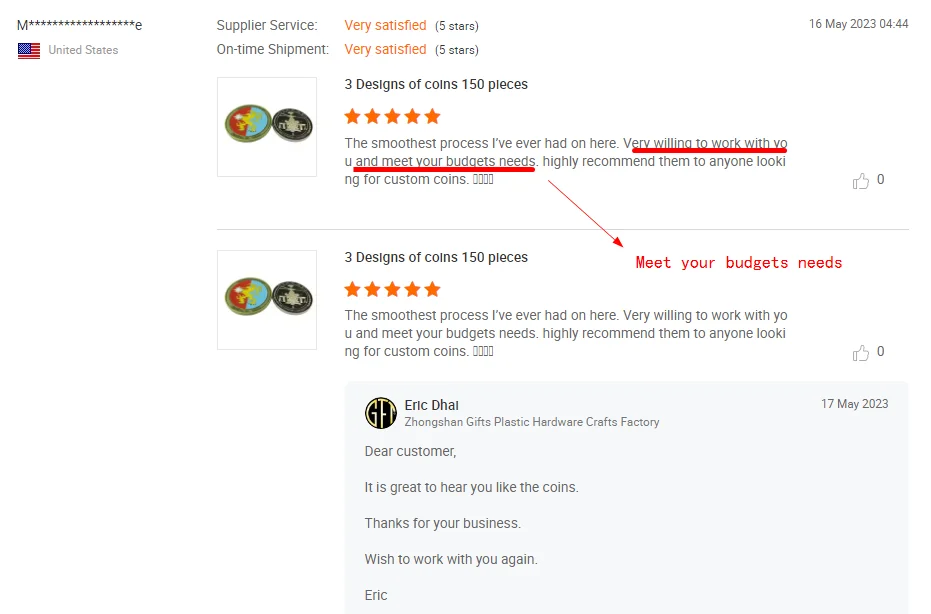Viewport: 931px width, 614px height.
Task: Click the first review's five-star rating
Action: [x=392, y=116]
